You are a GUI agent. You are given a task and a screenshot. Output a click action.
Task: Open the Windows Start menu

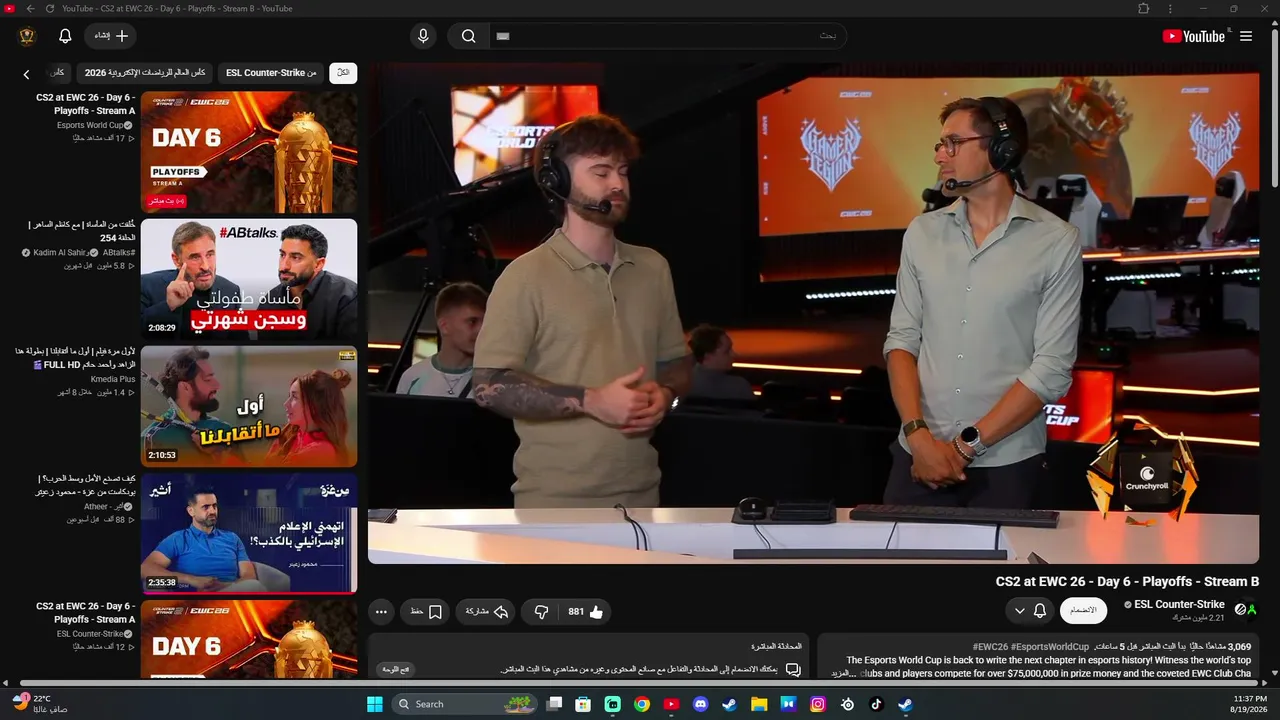[x=375, y=704]
